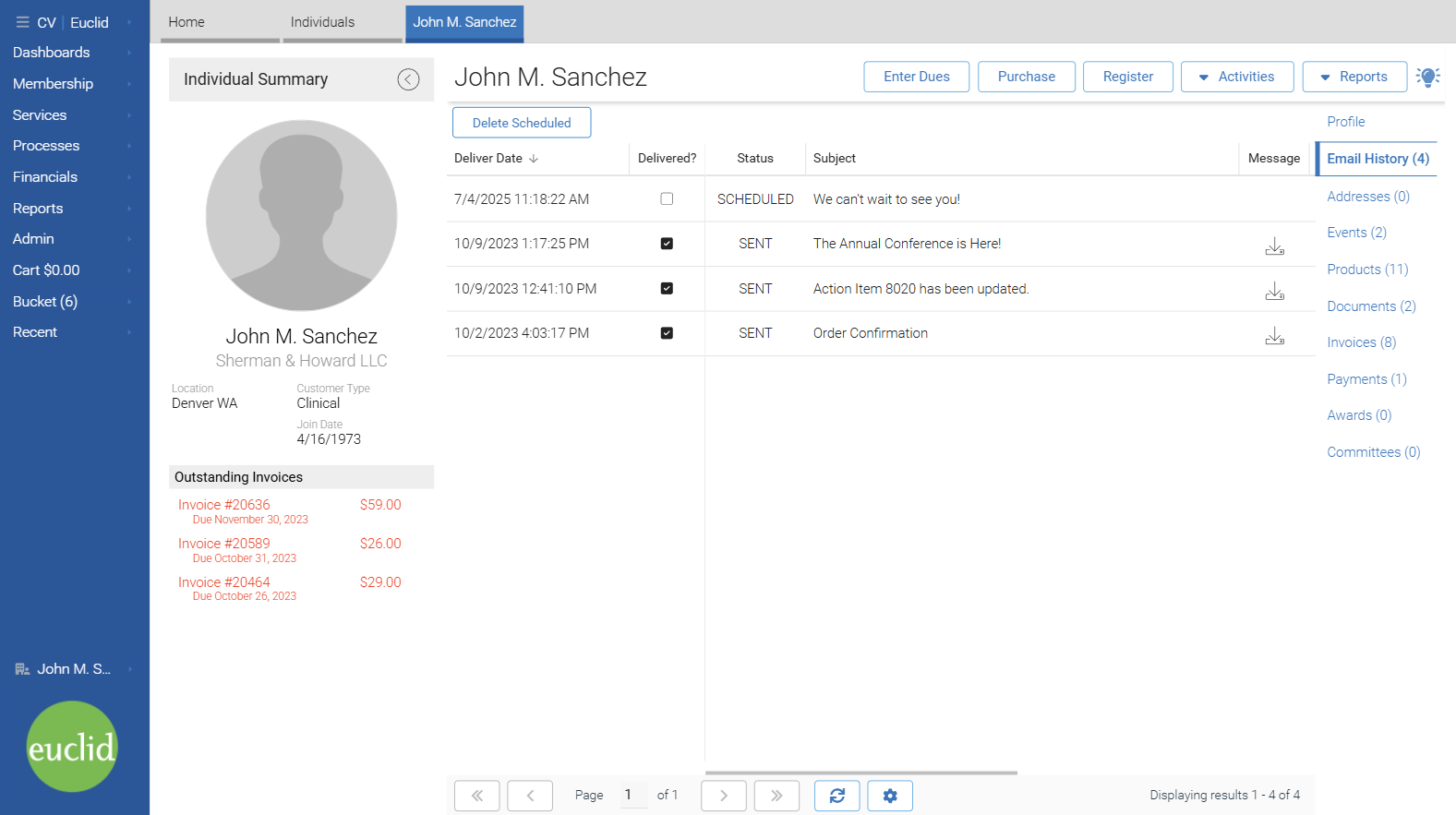Open Payments (1) section
1456x815 pixels.
pyautogui.click(x=1366, y=379)
